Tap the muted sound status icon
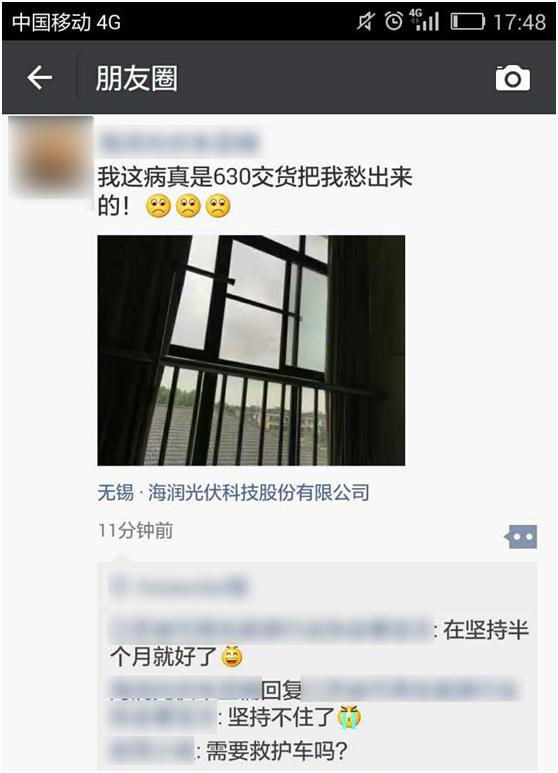Screen dimensions: 558x773 click(365, 21)
